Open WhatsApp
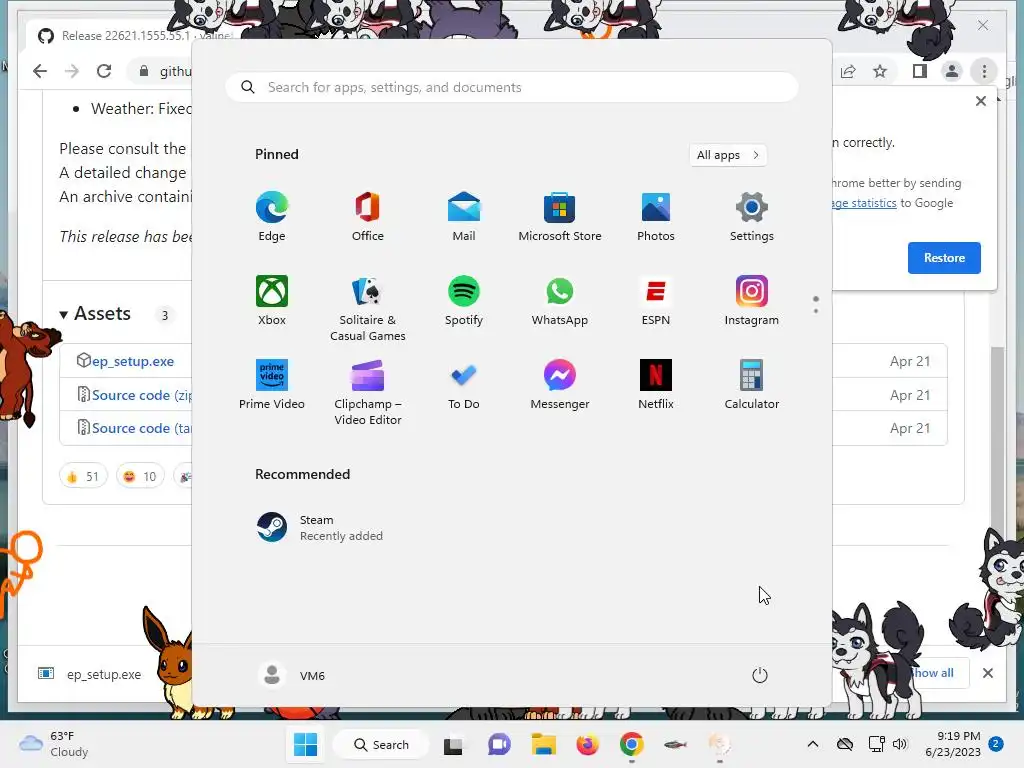 560,301
